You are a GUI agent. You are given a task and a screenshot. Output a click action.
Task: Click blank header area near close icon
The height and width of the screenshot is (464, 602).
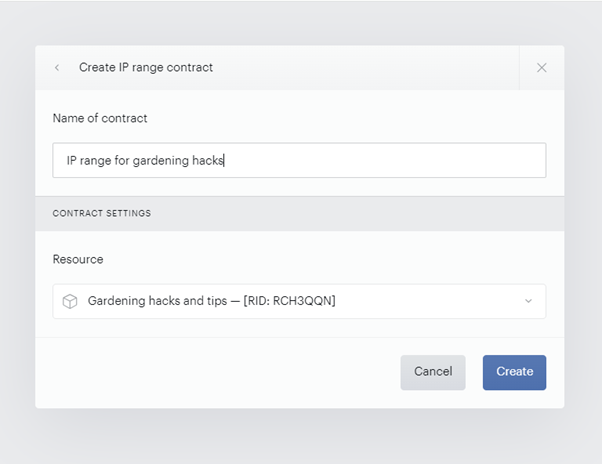(365, 68)
